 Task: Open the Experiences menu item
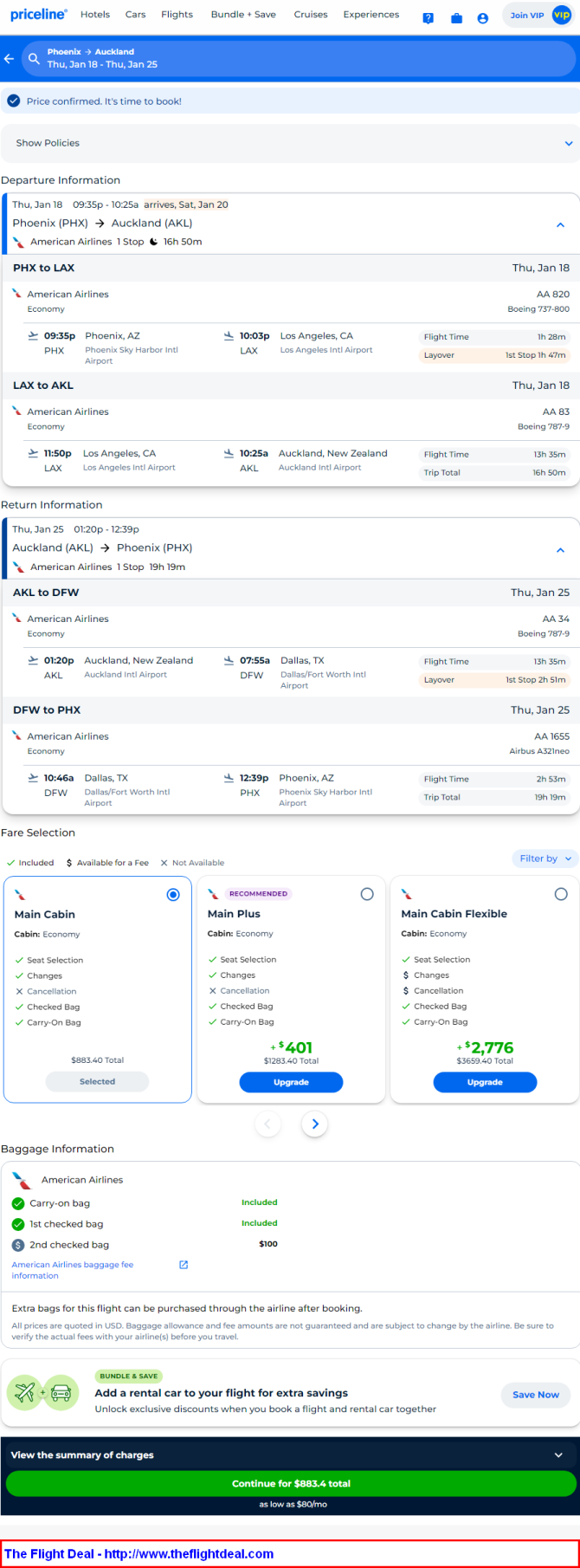tap(371, 15)
